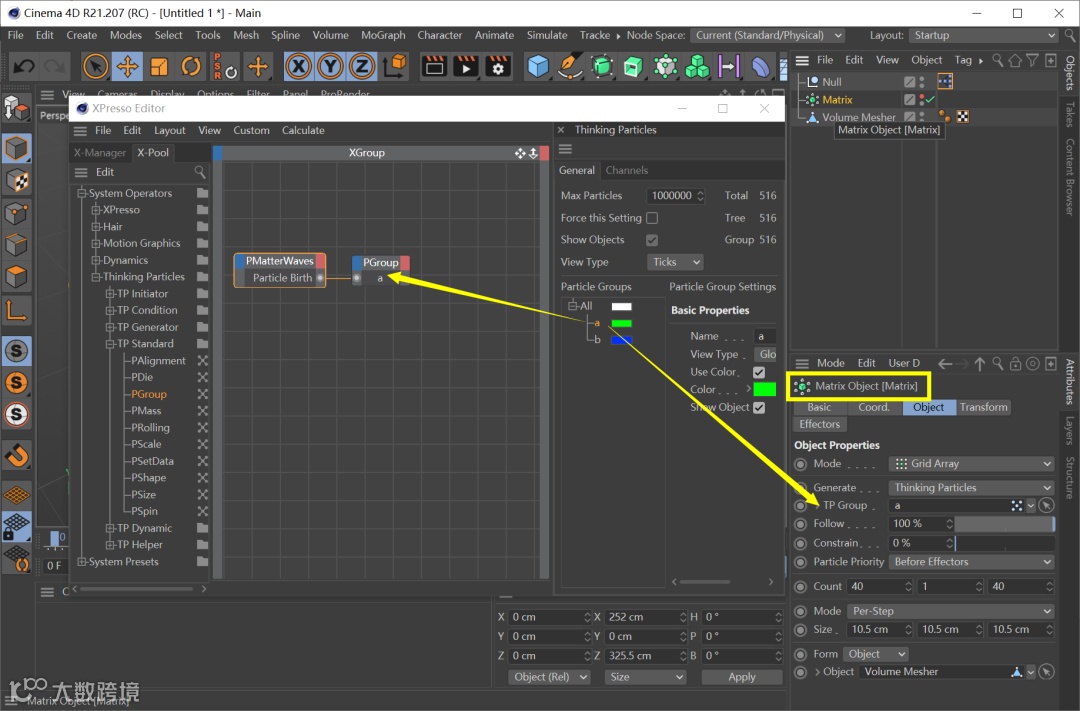1080x711 pixels.
Task: Select the Spline Pen tool
Action: (x=570, y=67)
